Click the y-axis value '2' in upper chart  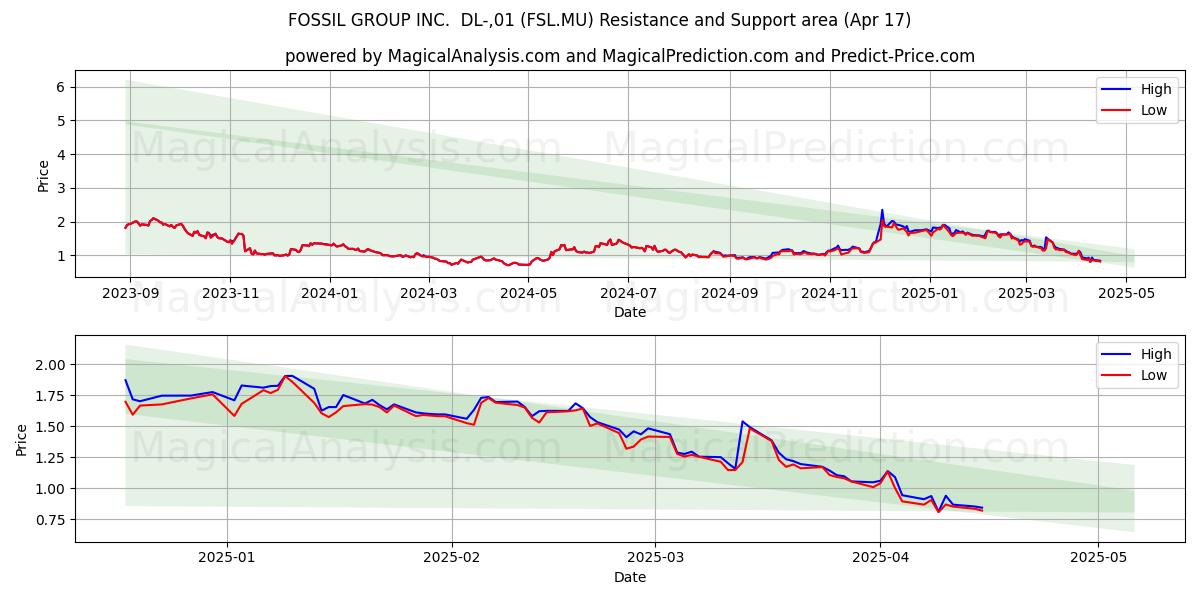tap(60, 222)
